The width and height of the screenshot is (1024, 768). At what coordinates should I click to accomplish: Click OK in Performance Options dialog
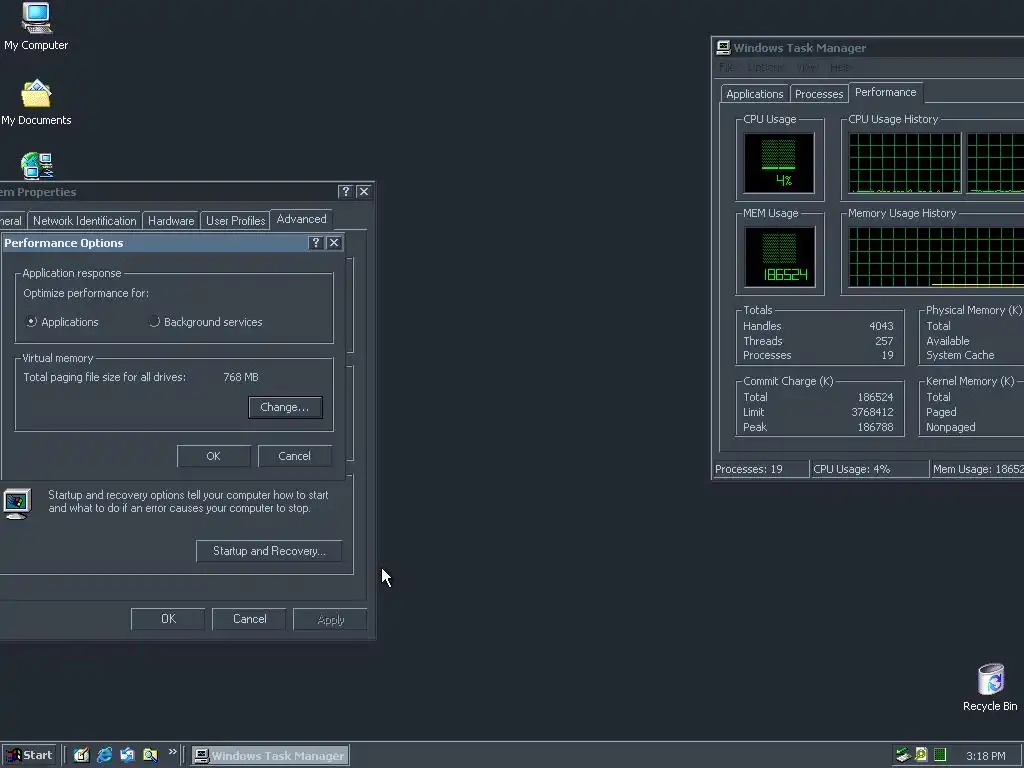[214, 456]
